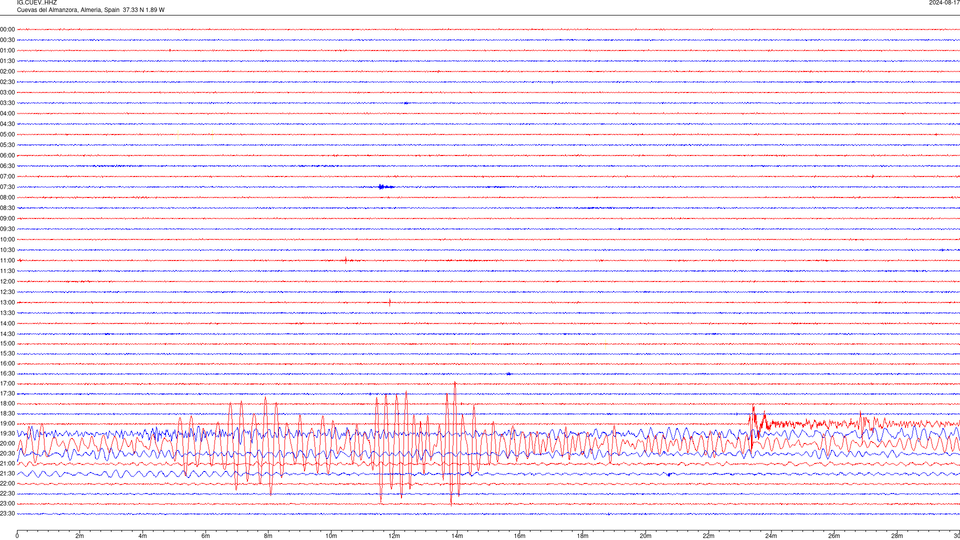Viewport: 960px width, 540px height.
Task: Select the 13:00 trace label
Action: (7, 302)
